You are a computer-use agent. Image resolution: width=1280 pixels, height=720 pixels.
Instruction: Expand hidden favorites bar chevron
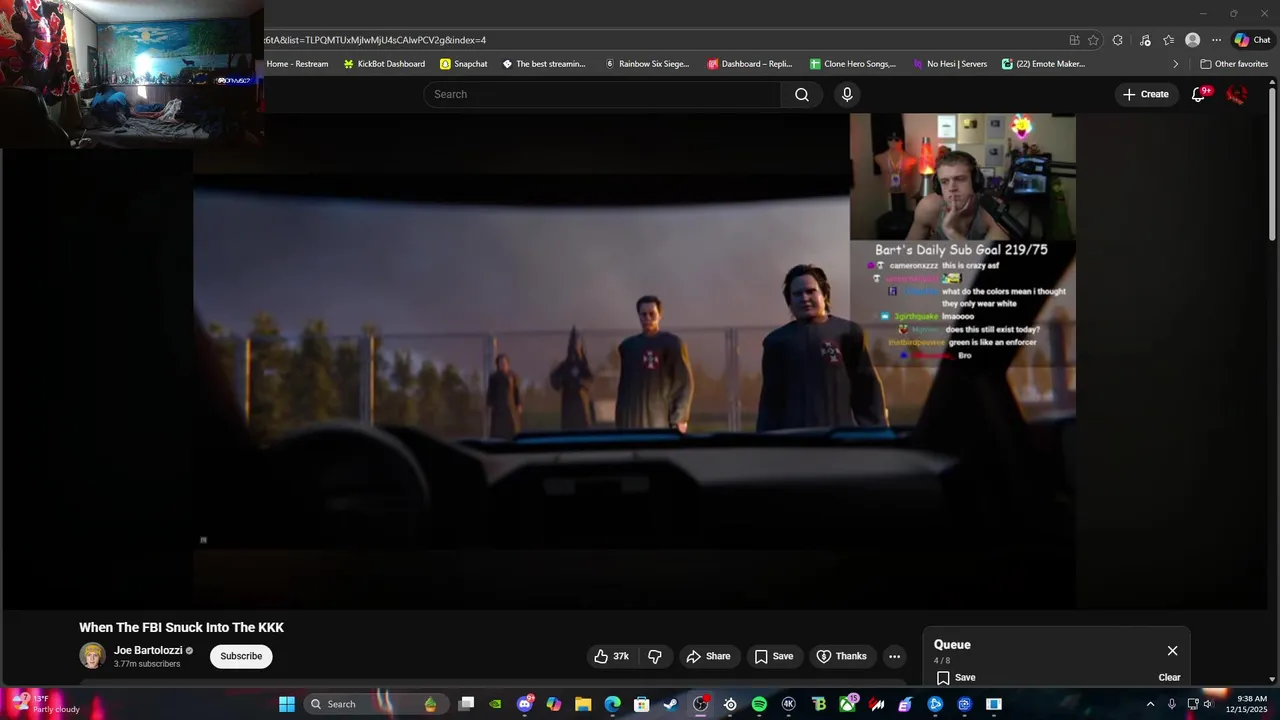(x=1175, y=64)
